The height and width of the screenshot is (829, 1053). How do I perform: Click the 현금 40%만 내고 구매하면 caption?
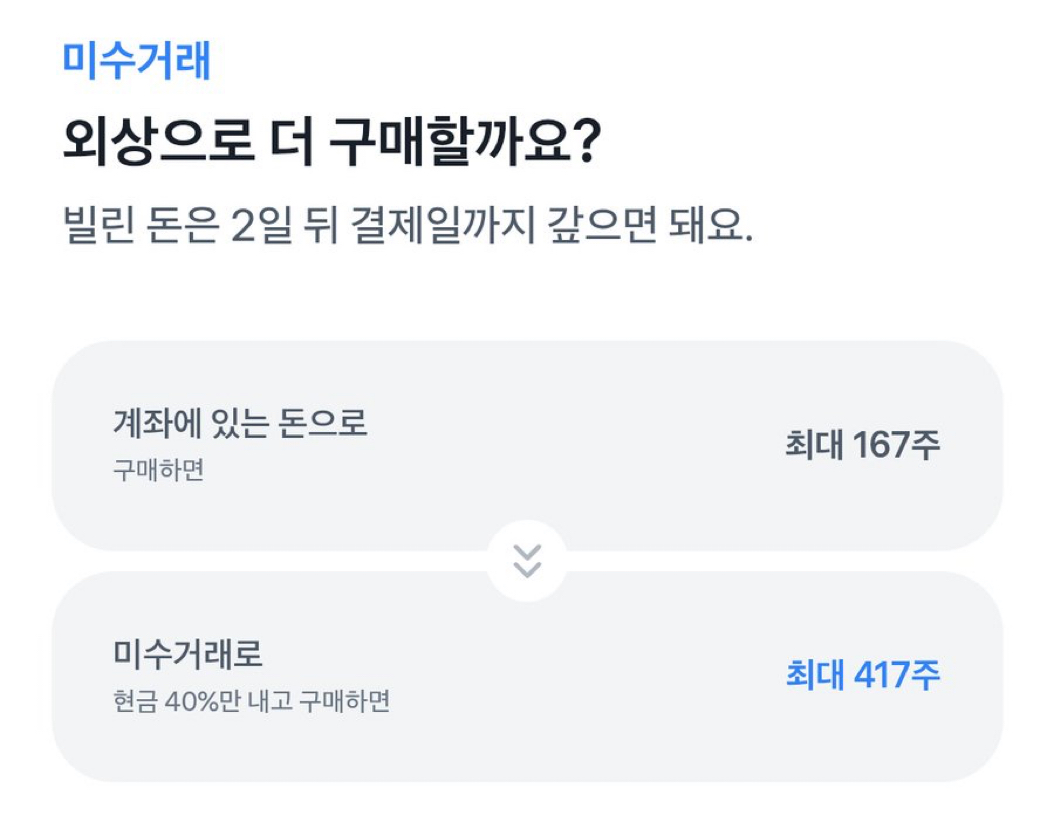[251, 702]
